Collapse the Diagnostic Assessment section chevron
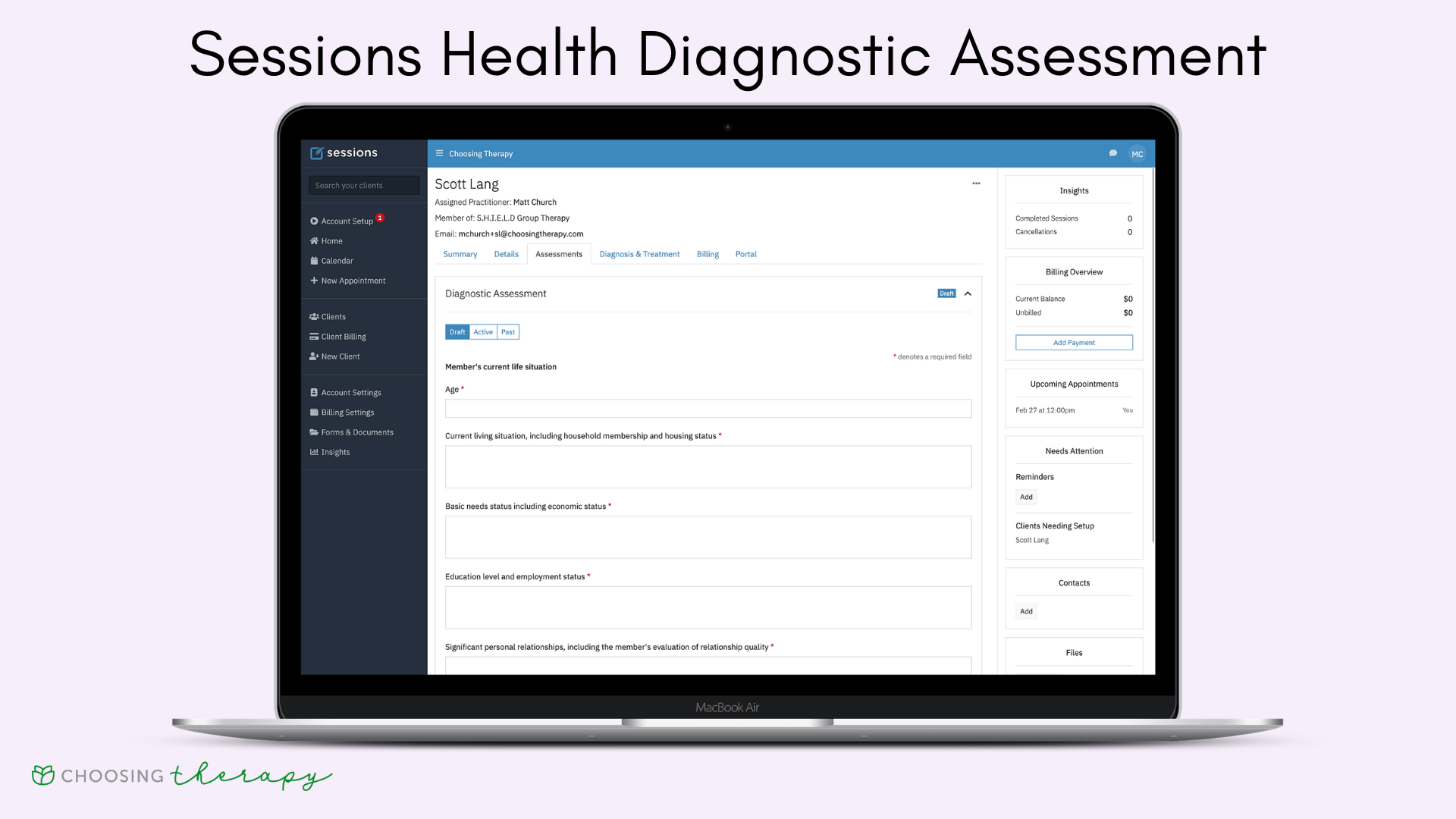 [x=968, y=294]
